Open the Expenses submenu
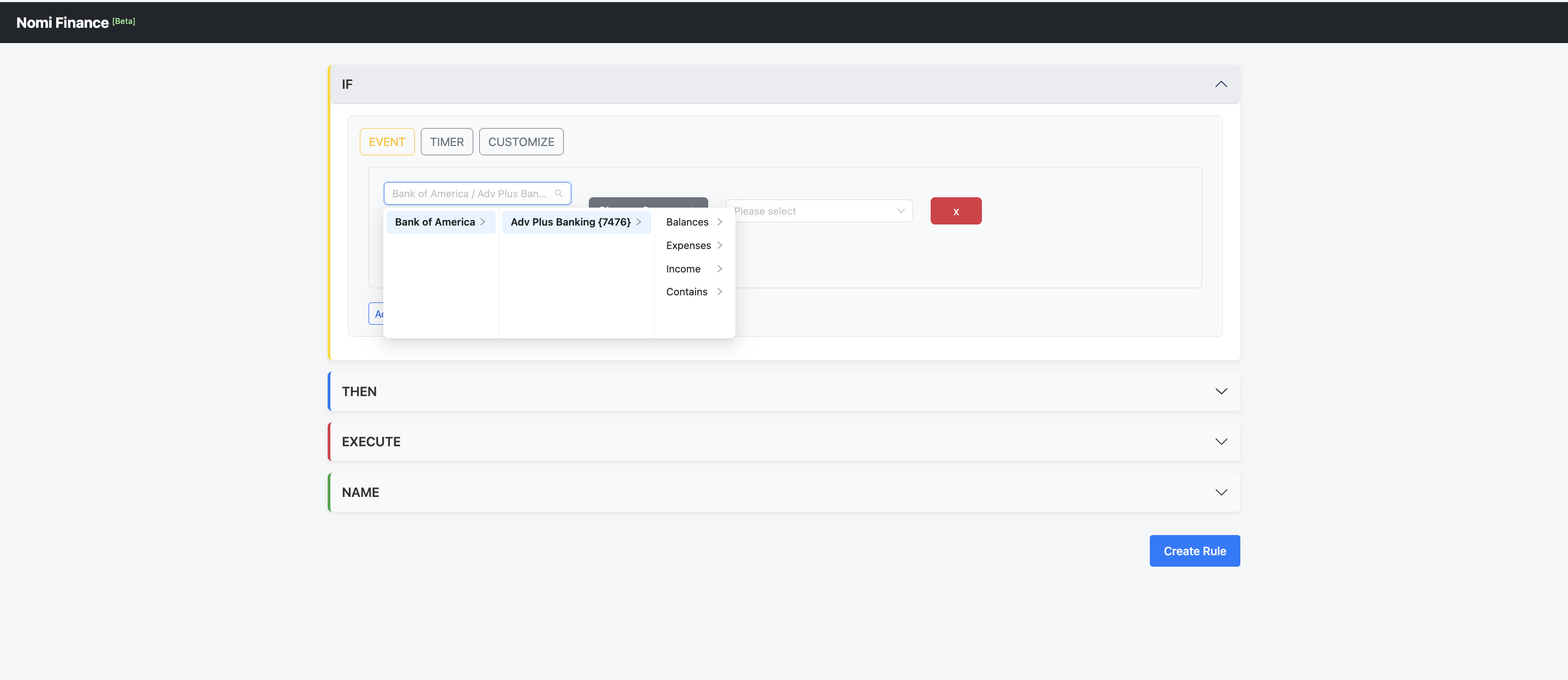 pos(695,245)
